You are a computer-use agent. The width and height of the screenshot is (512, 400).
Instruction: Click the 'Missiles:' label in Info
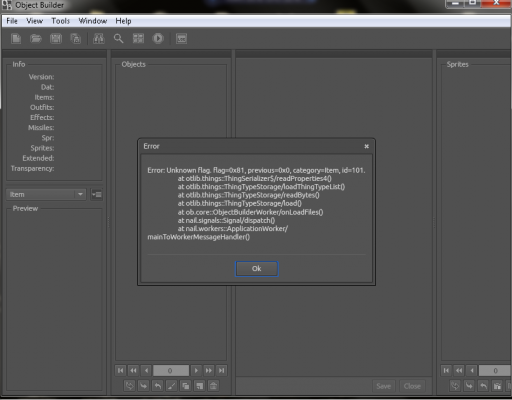click(41, 128)
